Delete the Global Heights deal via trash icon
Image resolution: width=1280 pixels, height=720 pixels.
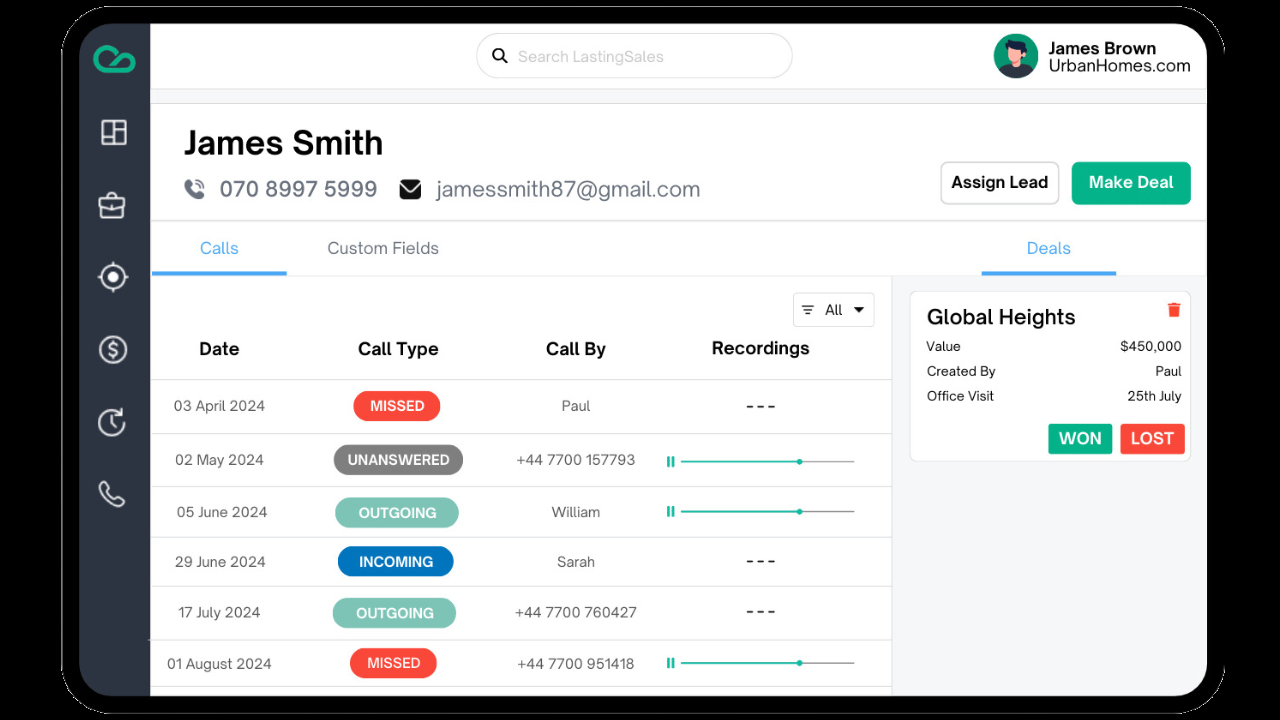pyautogui.click(x=1173, y=310)
